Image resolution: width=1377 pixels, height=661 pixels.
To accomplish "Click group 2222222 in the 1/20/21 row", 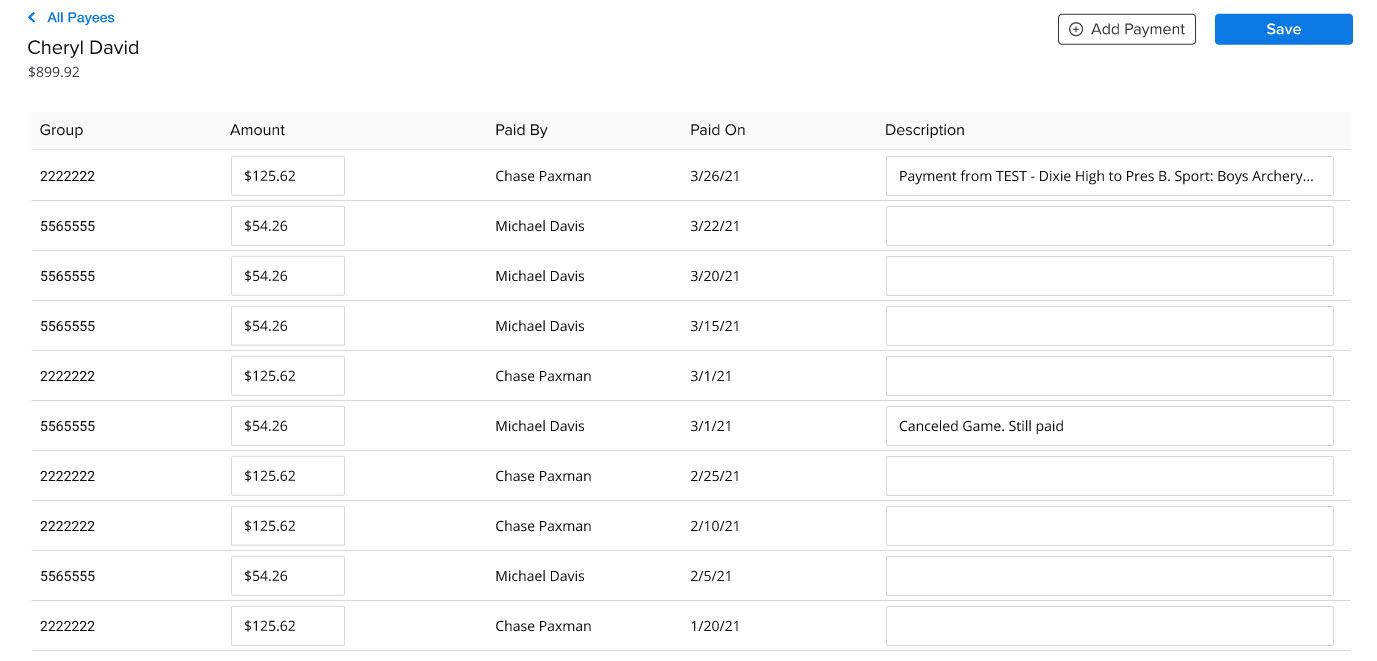I will [x=68, y=626].
